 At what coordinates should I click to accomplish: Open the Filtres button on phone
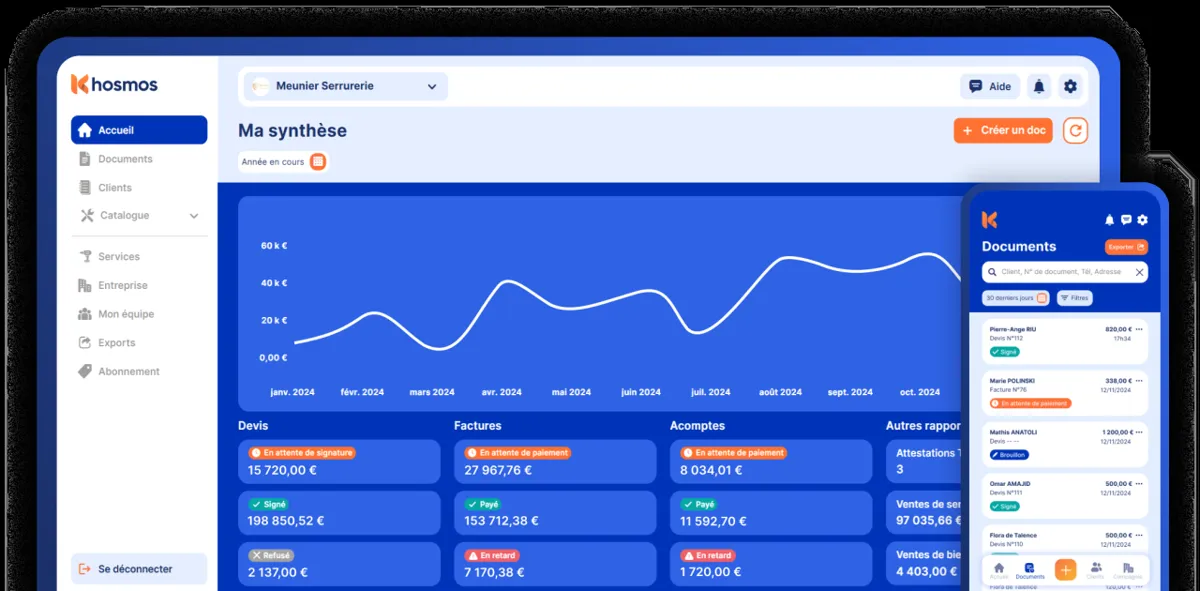click(x=1075, y=298)
